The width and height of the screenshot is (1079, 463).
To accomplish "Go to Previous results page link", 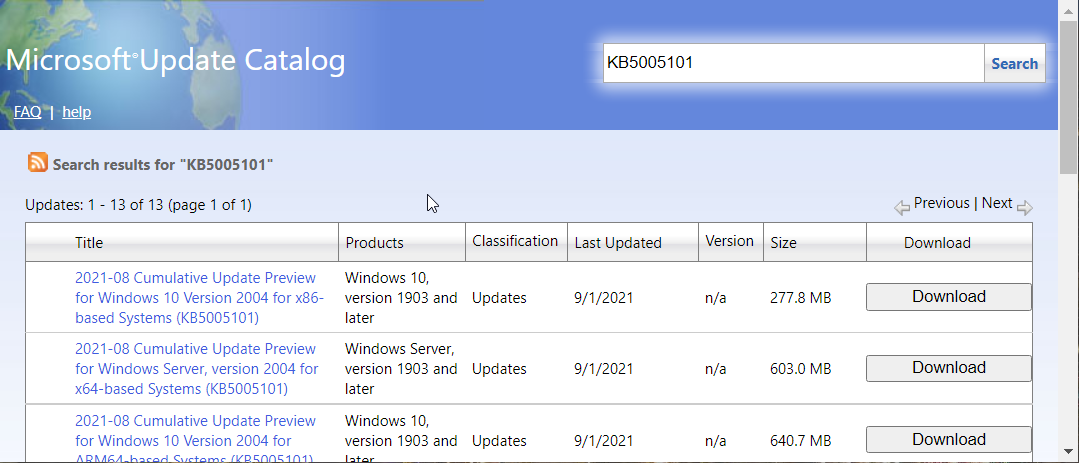I will (x=941, y=203).
